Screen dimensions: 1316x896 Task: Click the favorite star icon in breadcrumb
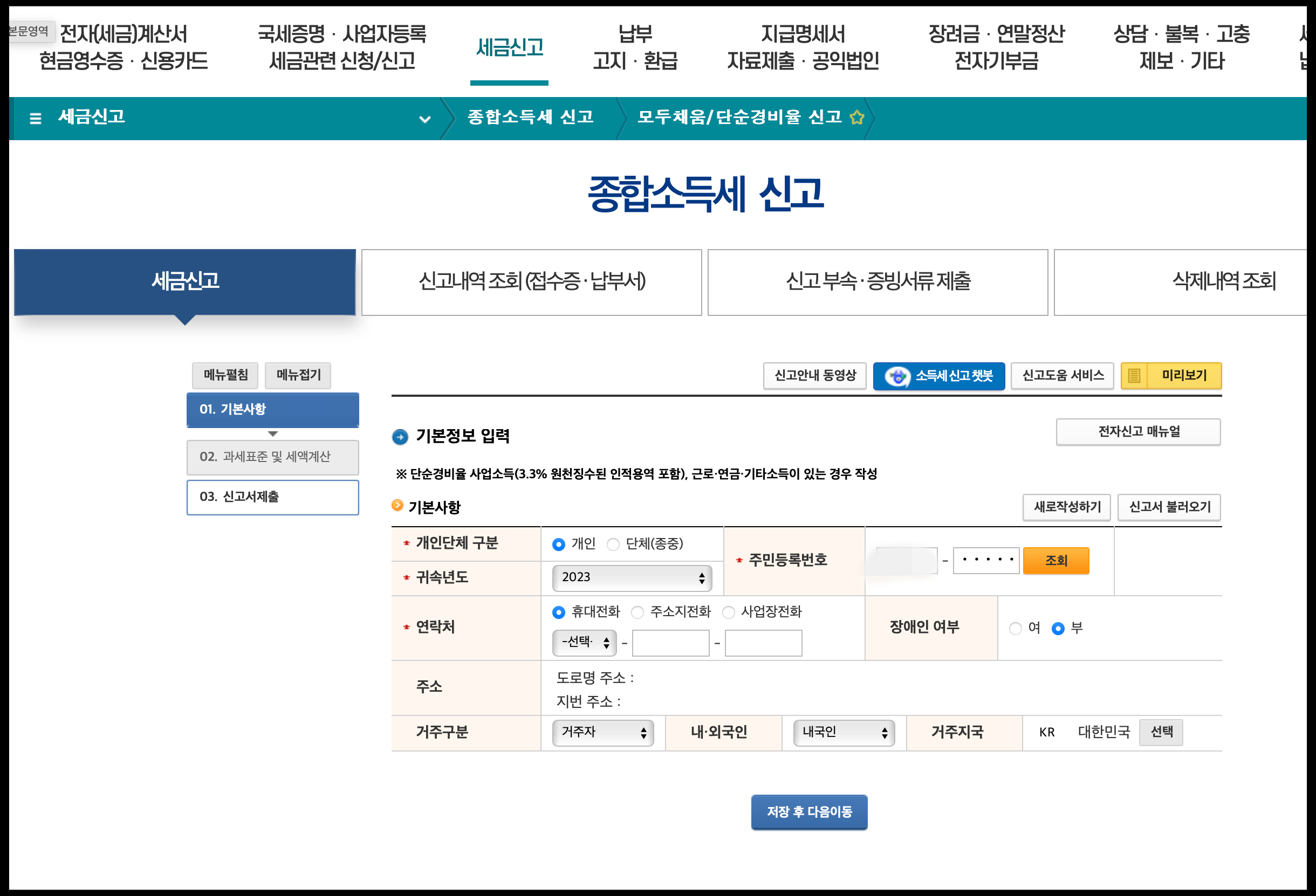pos(857,117)
